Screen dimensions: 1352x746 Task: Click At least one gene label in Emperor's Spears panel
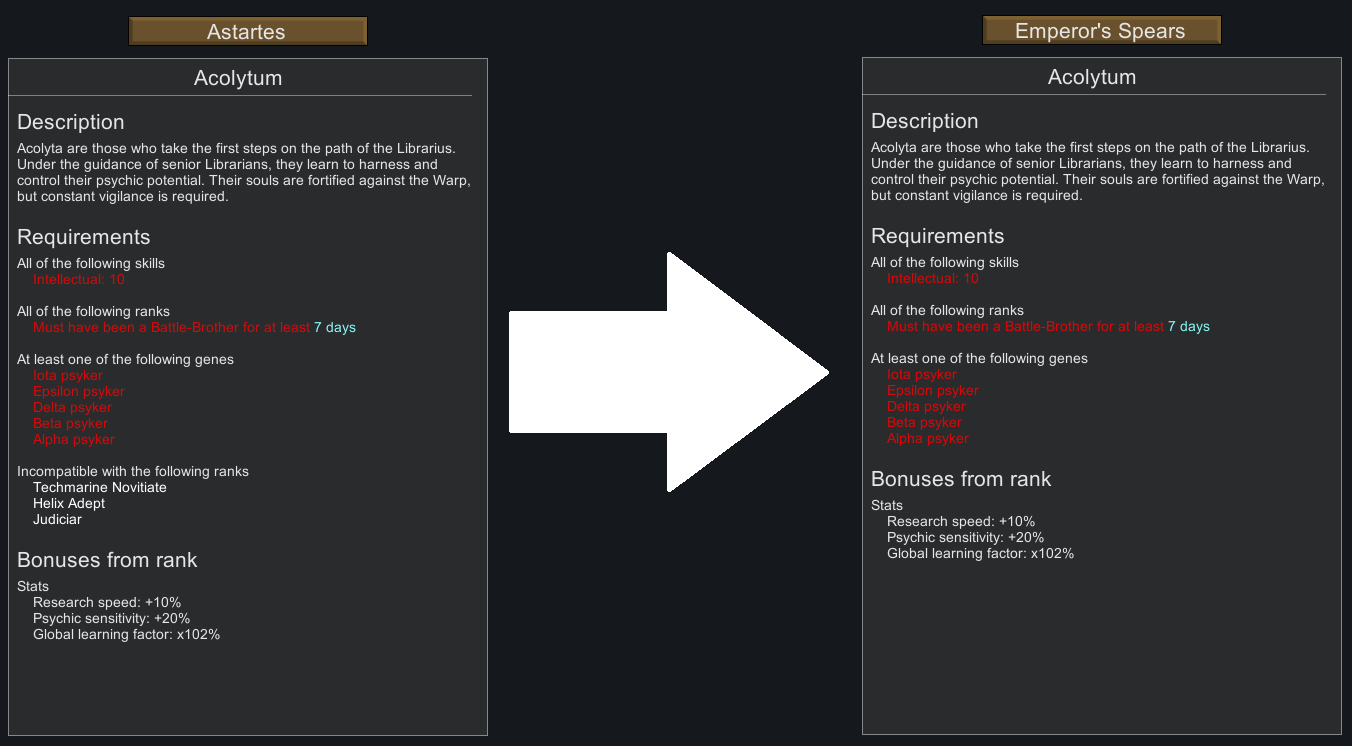(979, 359)
